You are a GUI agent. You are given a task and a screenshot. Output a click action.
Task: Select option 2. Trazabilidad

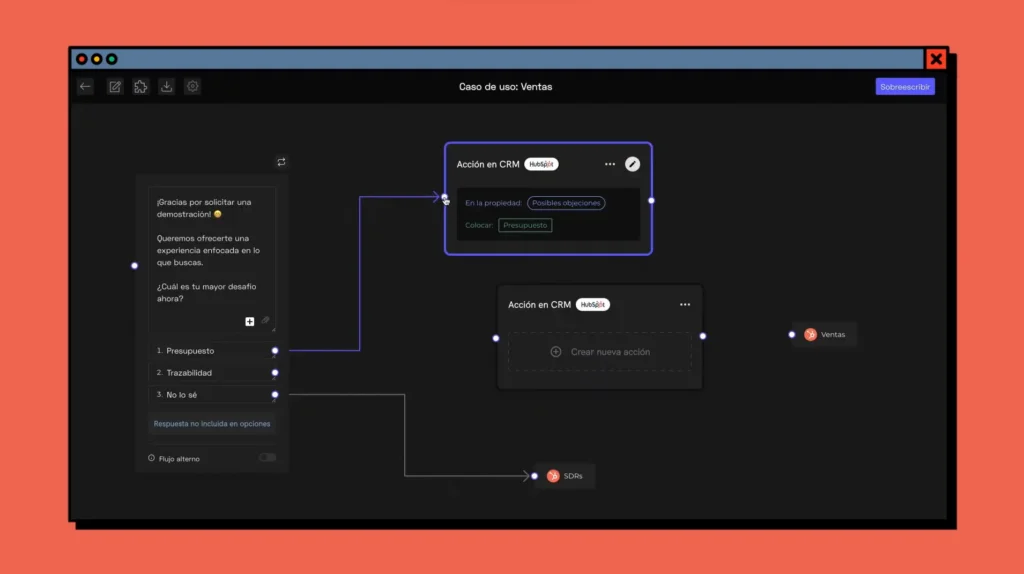[214, 373]
